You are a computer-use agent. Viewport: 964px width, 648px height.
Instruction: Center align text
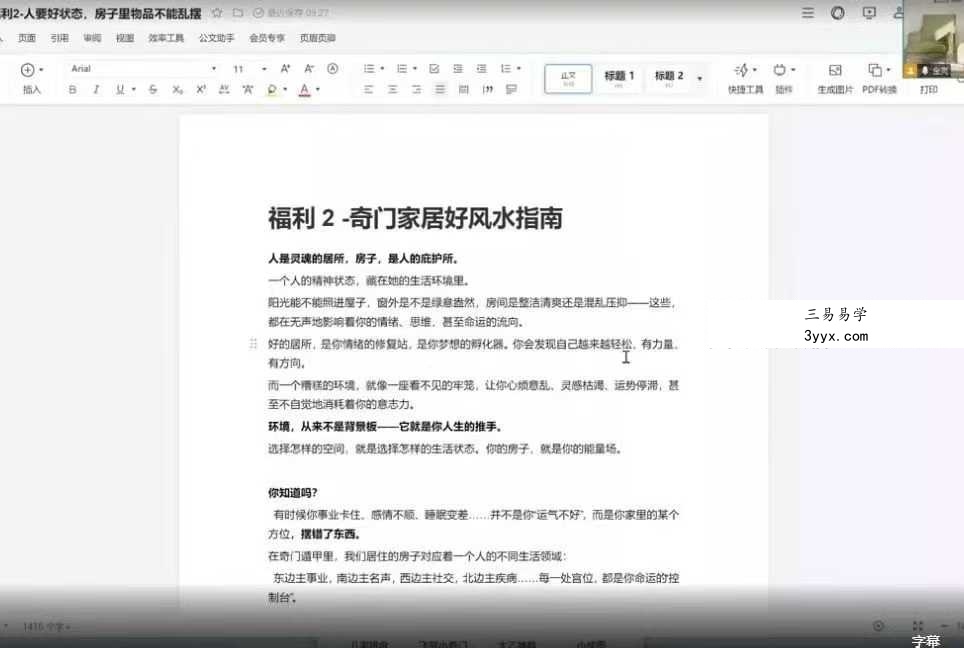click(393, 90)
